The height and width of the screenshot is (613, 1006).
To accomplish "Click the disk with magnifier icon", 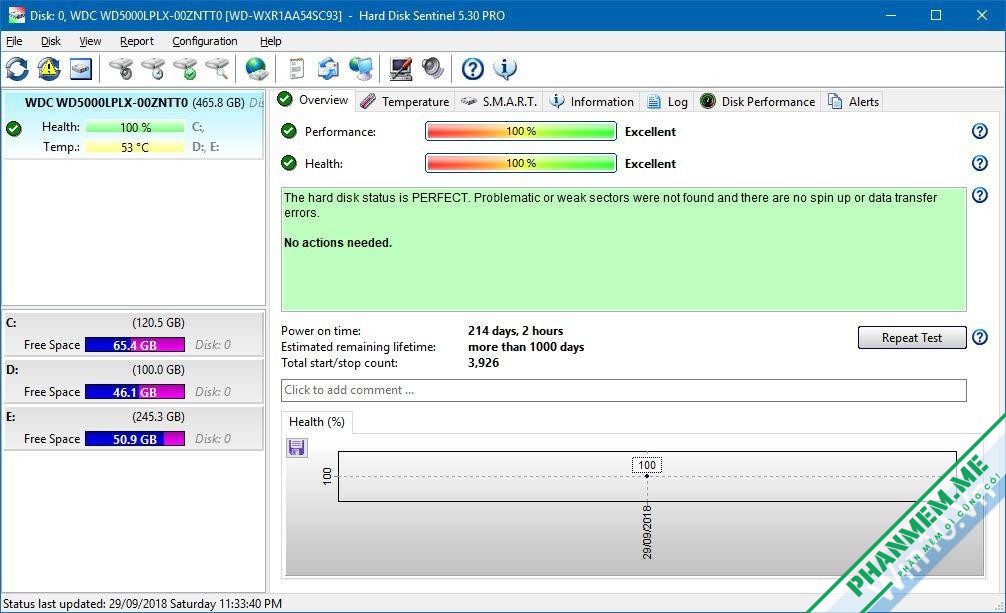I will [x=217, y=69].
